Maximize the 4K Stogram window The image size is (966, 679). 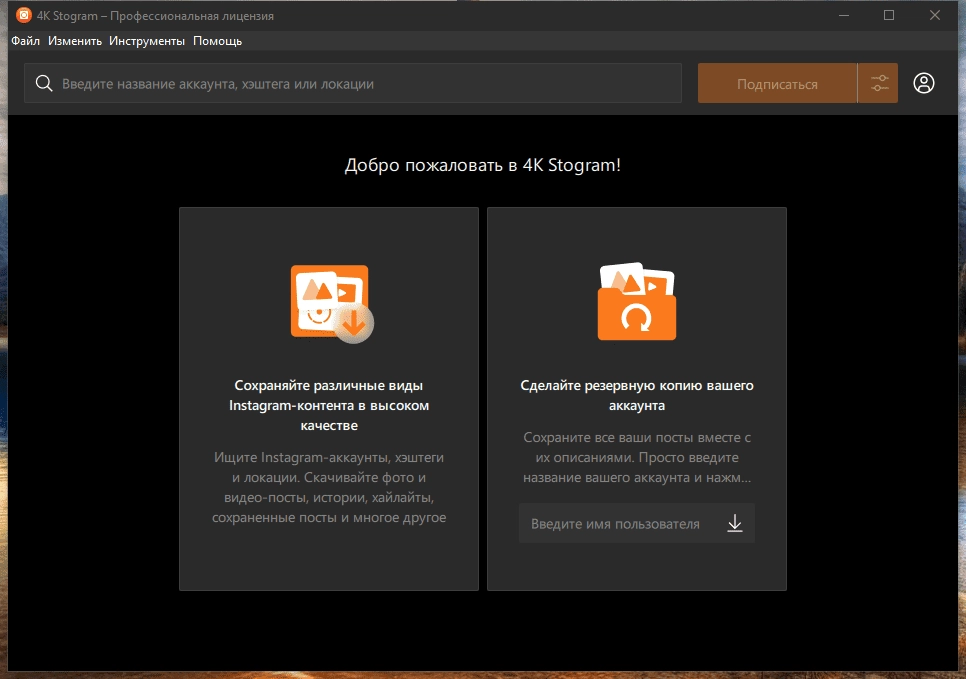tap(889, 15)
